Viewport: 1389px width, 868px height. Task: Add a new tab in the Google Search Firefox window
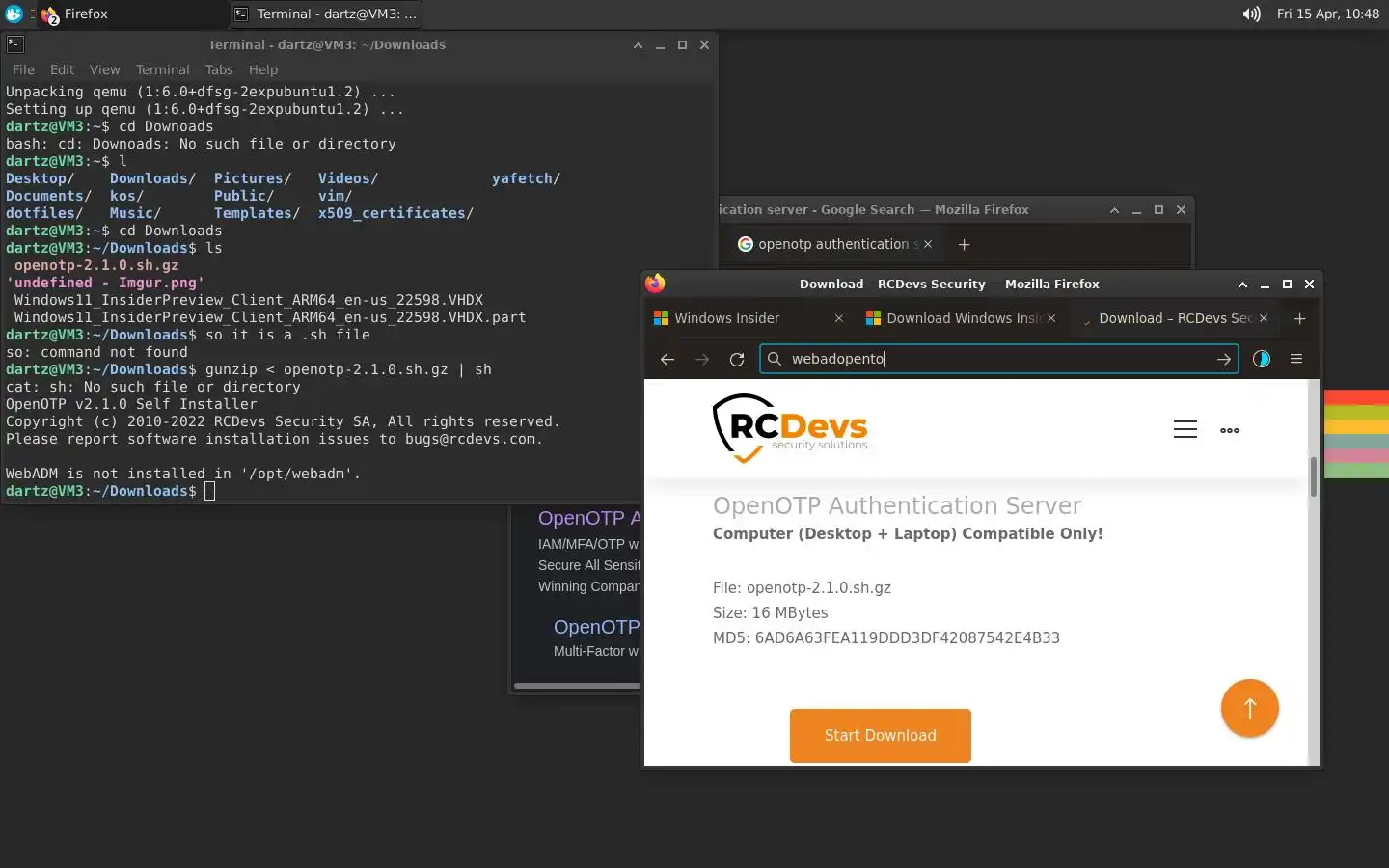pyautogui.click(x=964, y=244)
